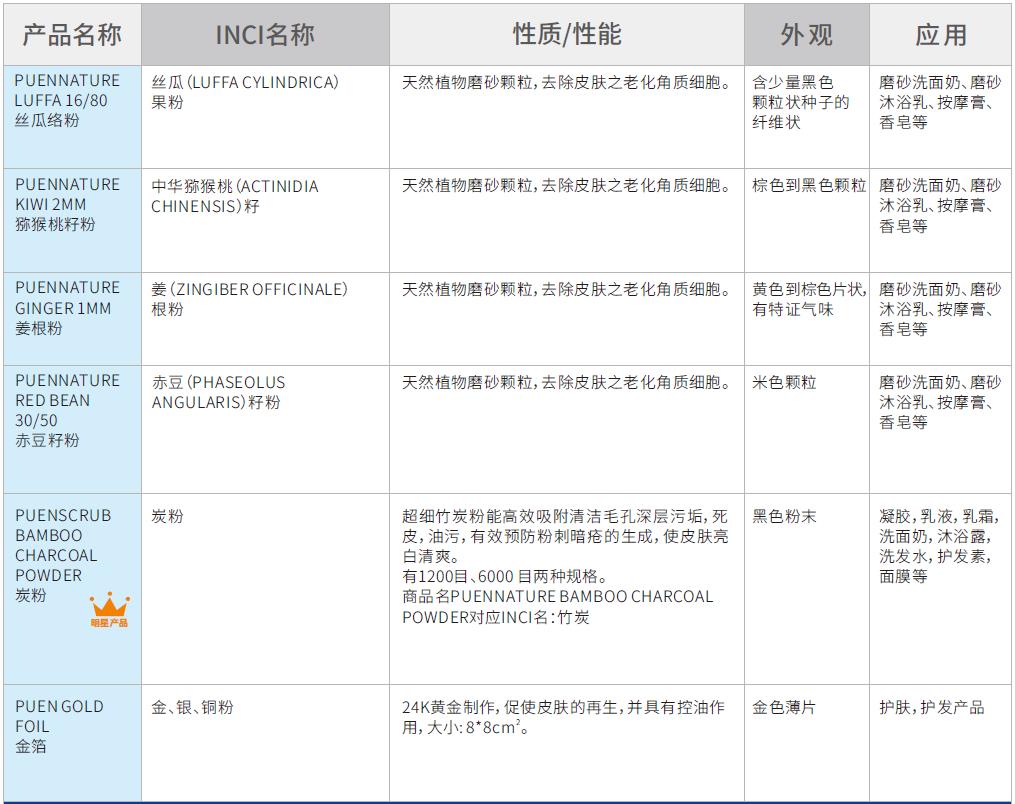
Task: Click 黑色粉末 appearance cell
Action: click(x=807, y=589)
